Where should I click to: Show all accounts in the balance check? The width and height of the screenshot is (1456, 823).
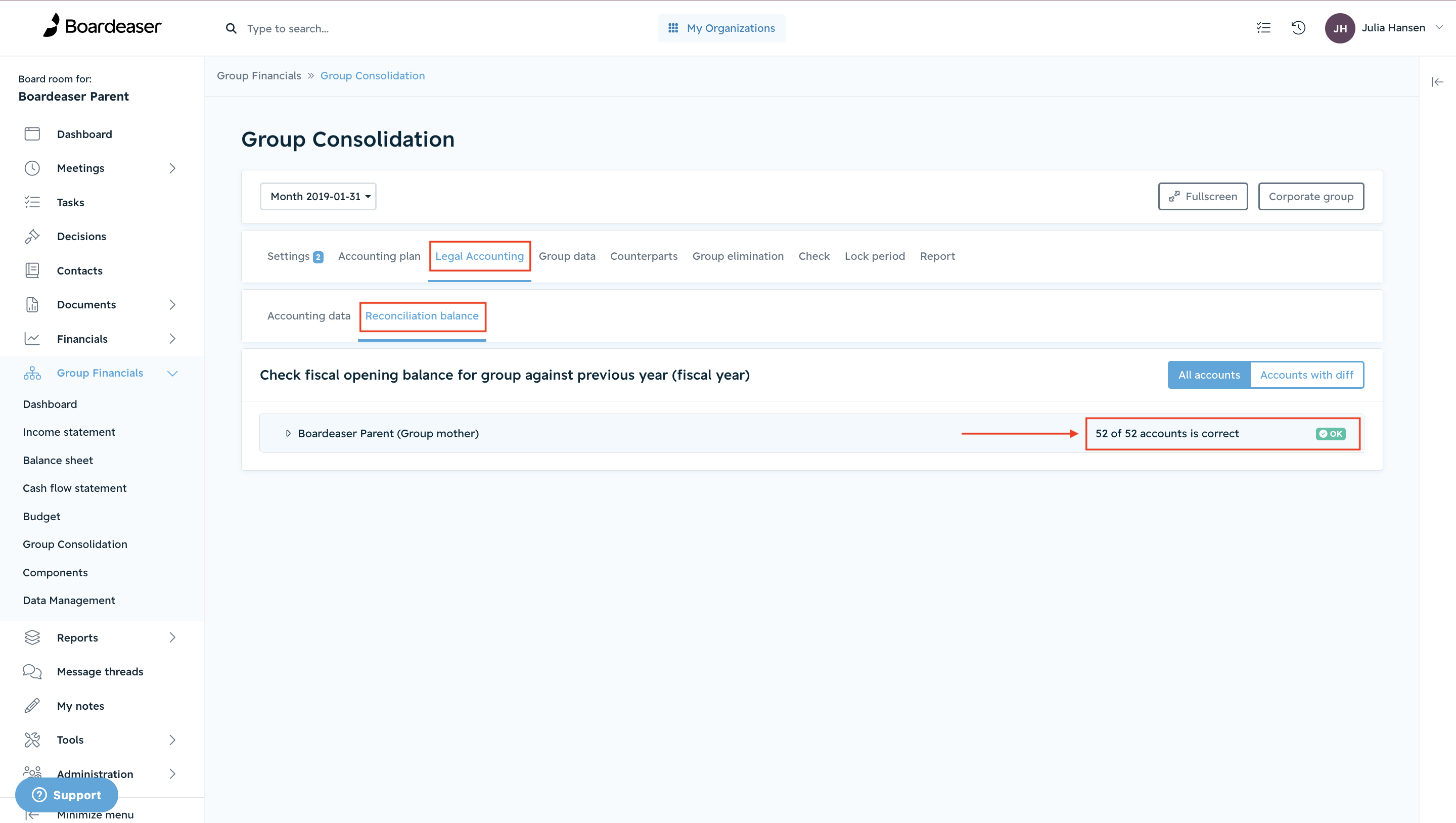tap(1209, 375)
